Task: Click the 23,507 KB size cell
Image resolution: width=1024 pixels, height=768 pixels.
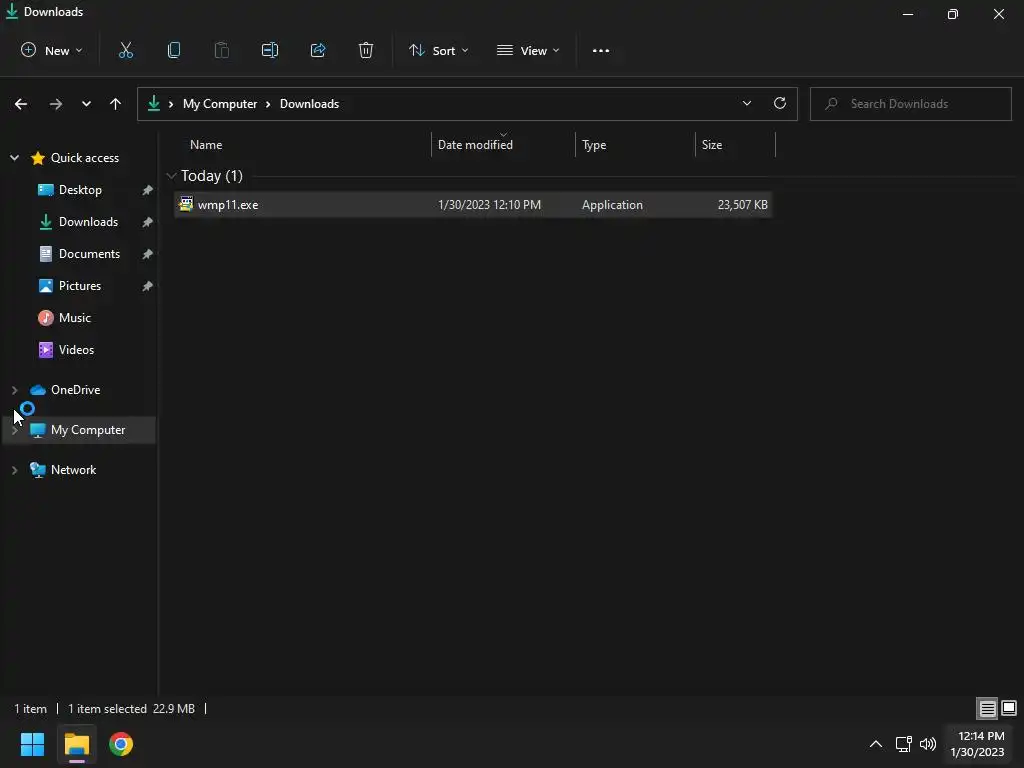Action: point(743,204)
